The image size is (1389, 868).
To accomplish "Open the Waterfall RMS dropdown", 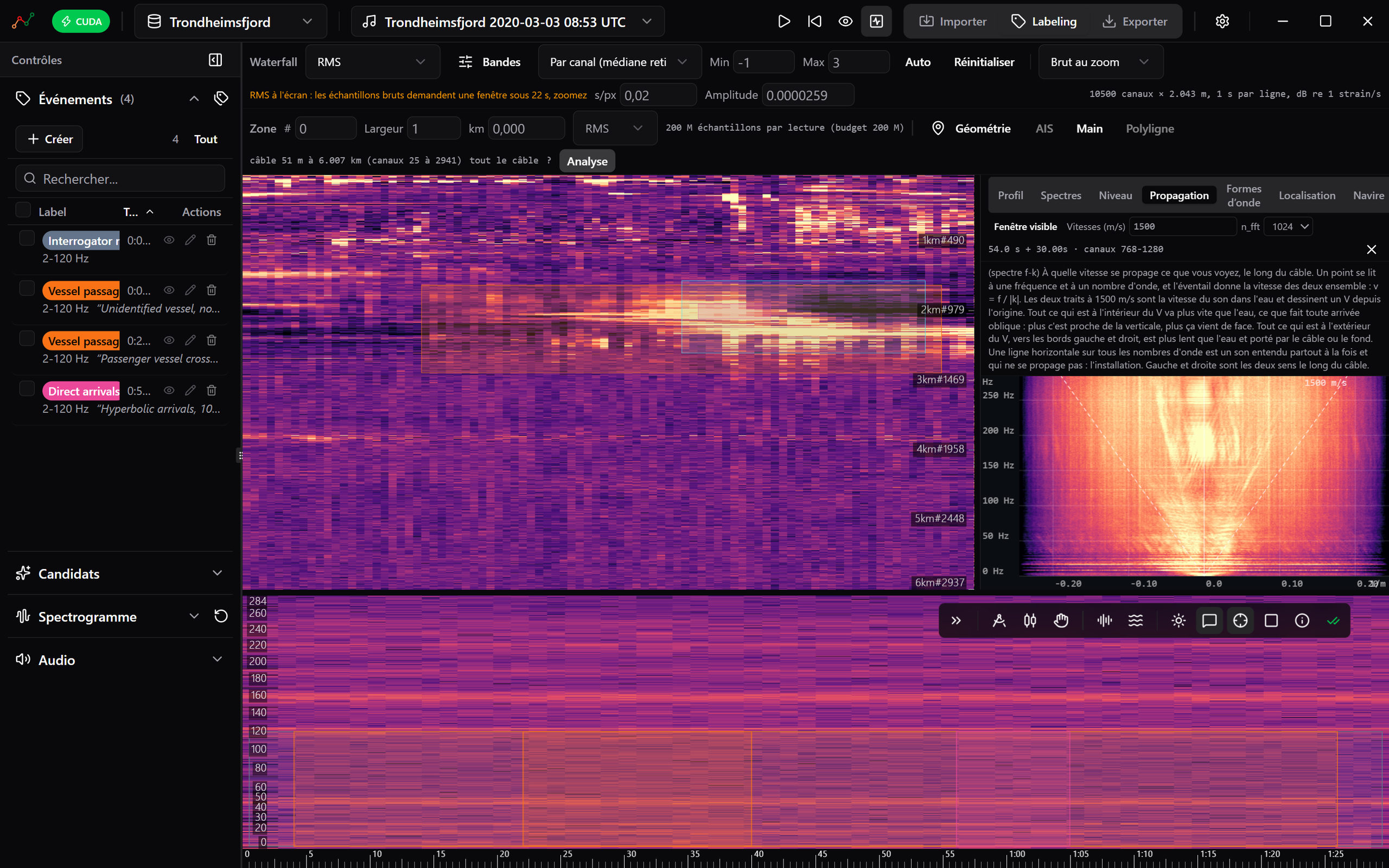I will tap(373, 62).
